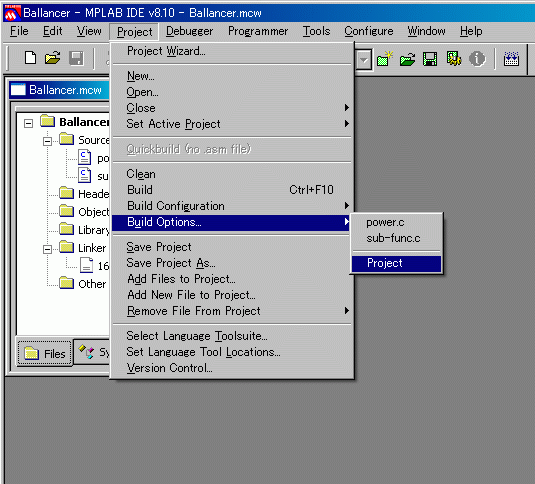This screenshot has height=484, width=535.
Task: Click the gray info circle toolbar icon
Action: [477, 59]
